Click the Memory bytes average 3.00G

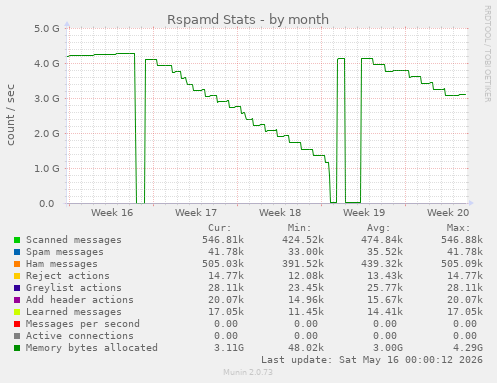[x=388, y=348]
